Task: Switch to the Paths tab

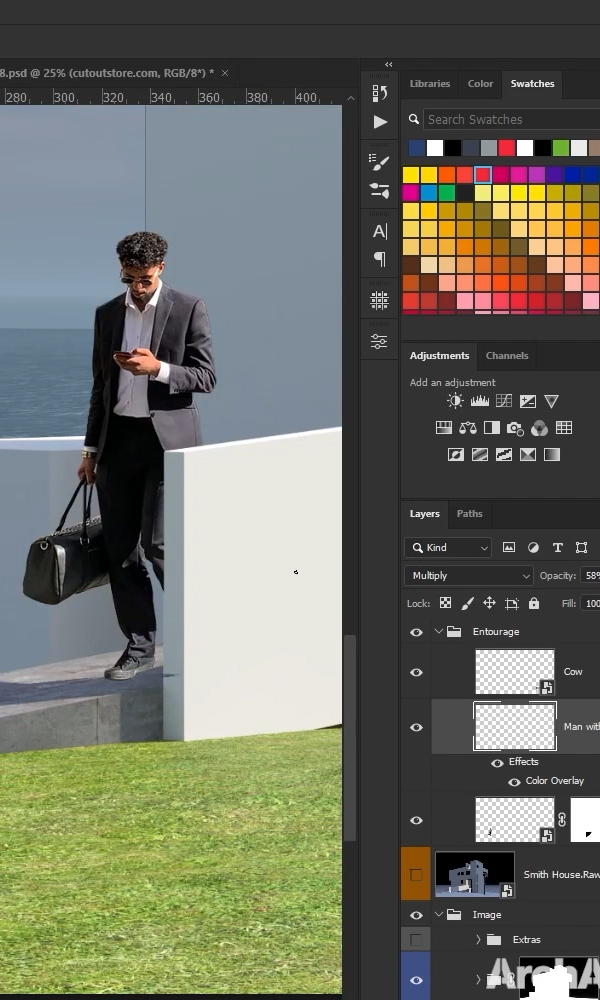Action: tap(469, 513)
